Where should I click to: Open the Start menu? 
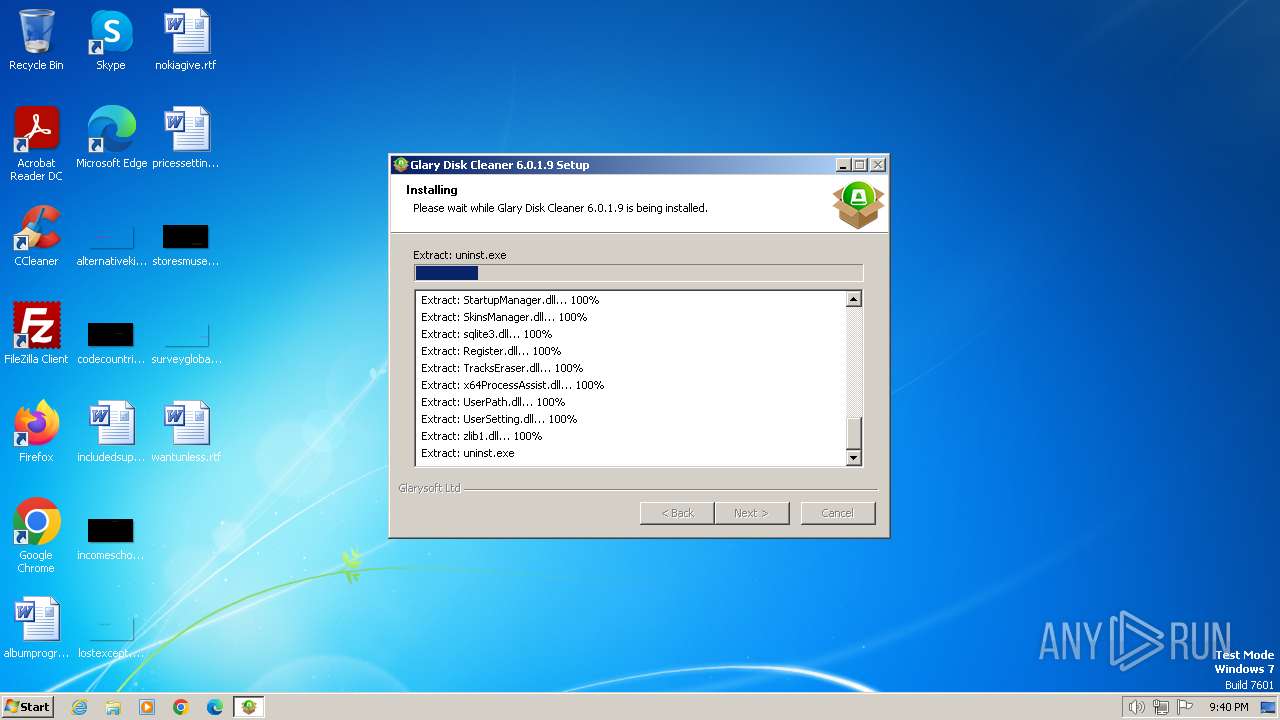28,707
